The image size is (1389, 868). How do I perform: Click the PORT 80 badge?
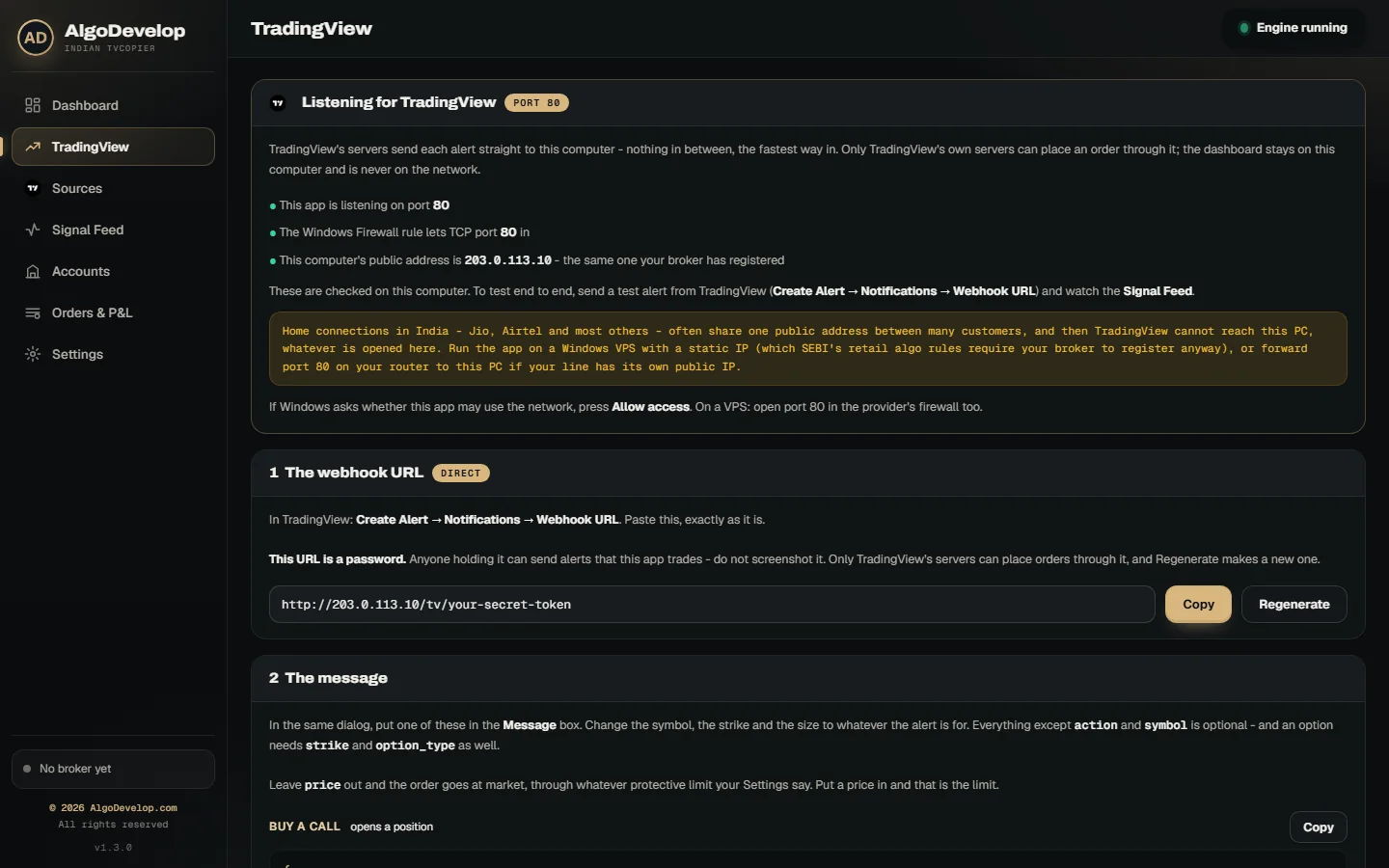point(536,103)
